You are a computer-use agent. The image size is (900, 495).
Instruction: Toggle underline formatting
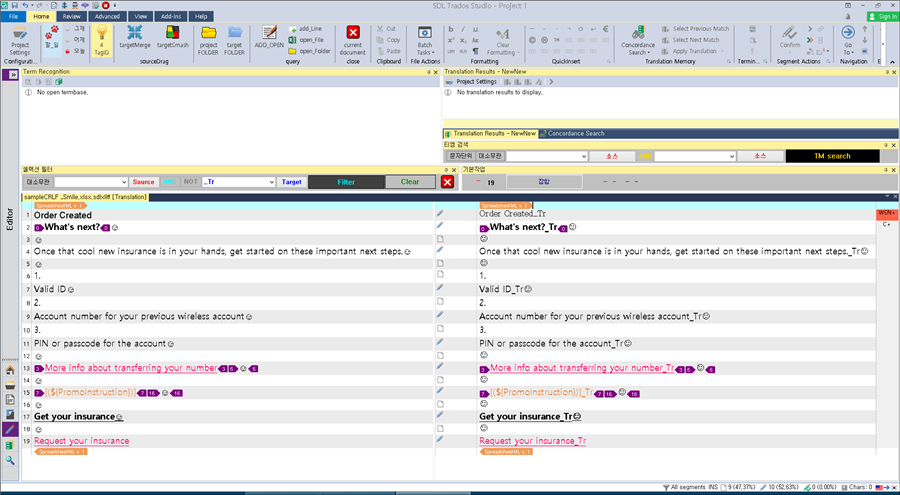click(475, 29)
